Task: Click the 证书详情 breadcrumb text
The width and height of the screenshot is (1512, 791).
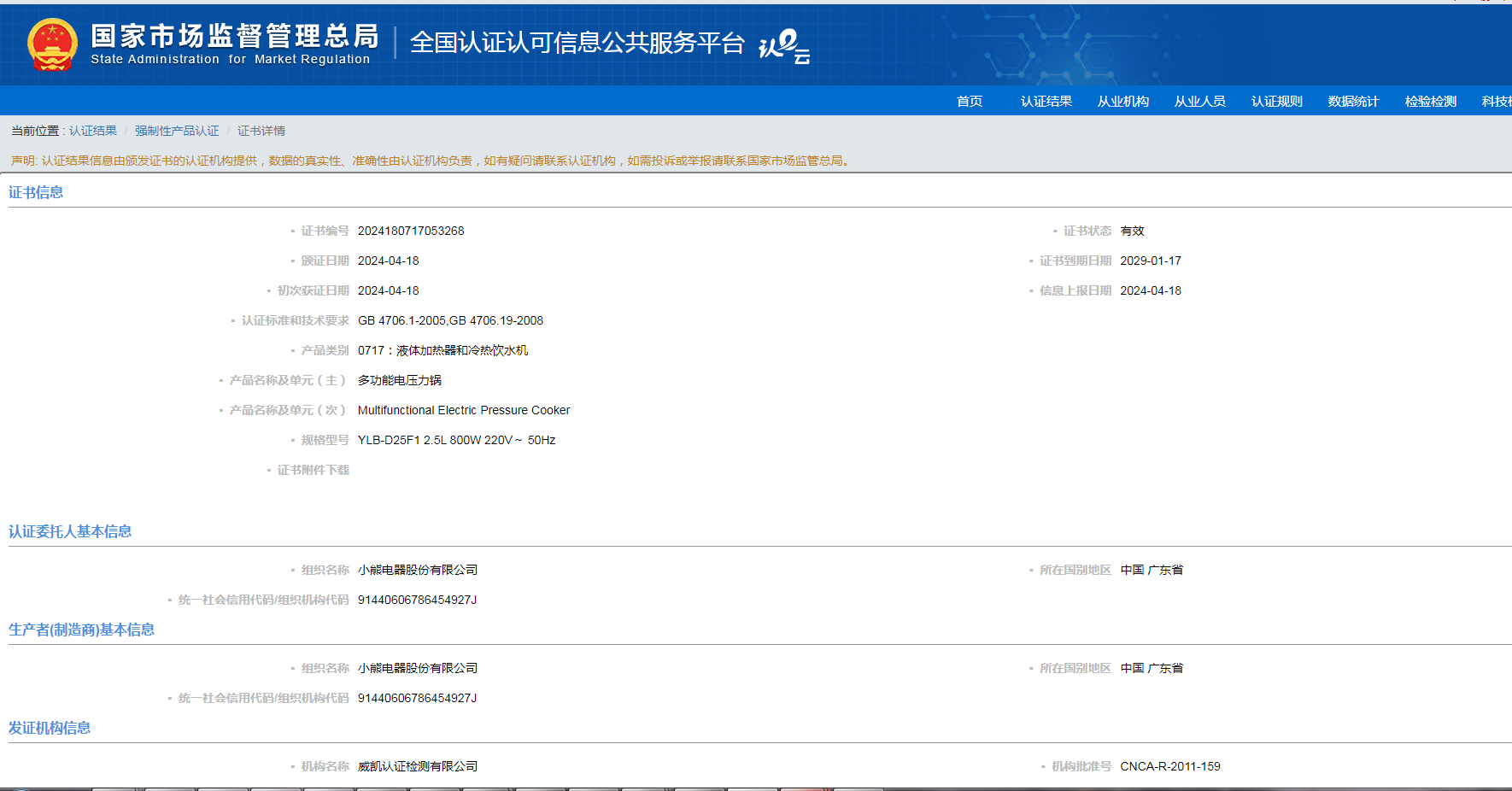Action: (261, 131)
